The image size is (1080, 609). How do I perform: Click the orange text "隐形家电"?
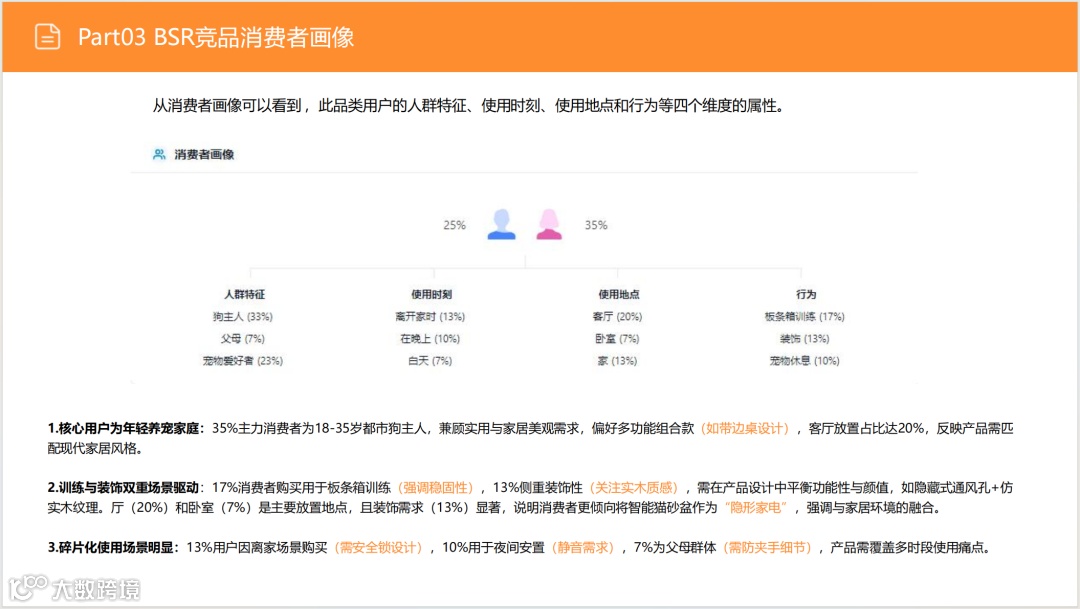click(x=756, y=508)
